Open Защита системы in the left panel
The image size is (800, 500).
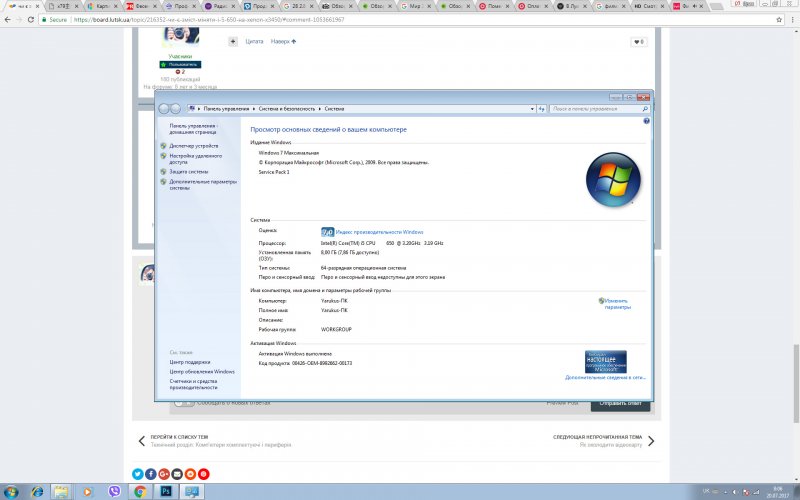tap(189, 171)
